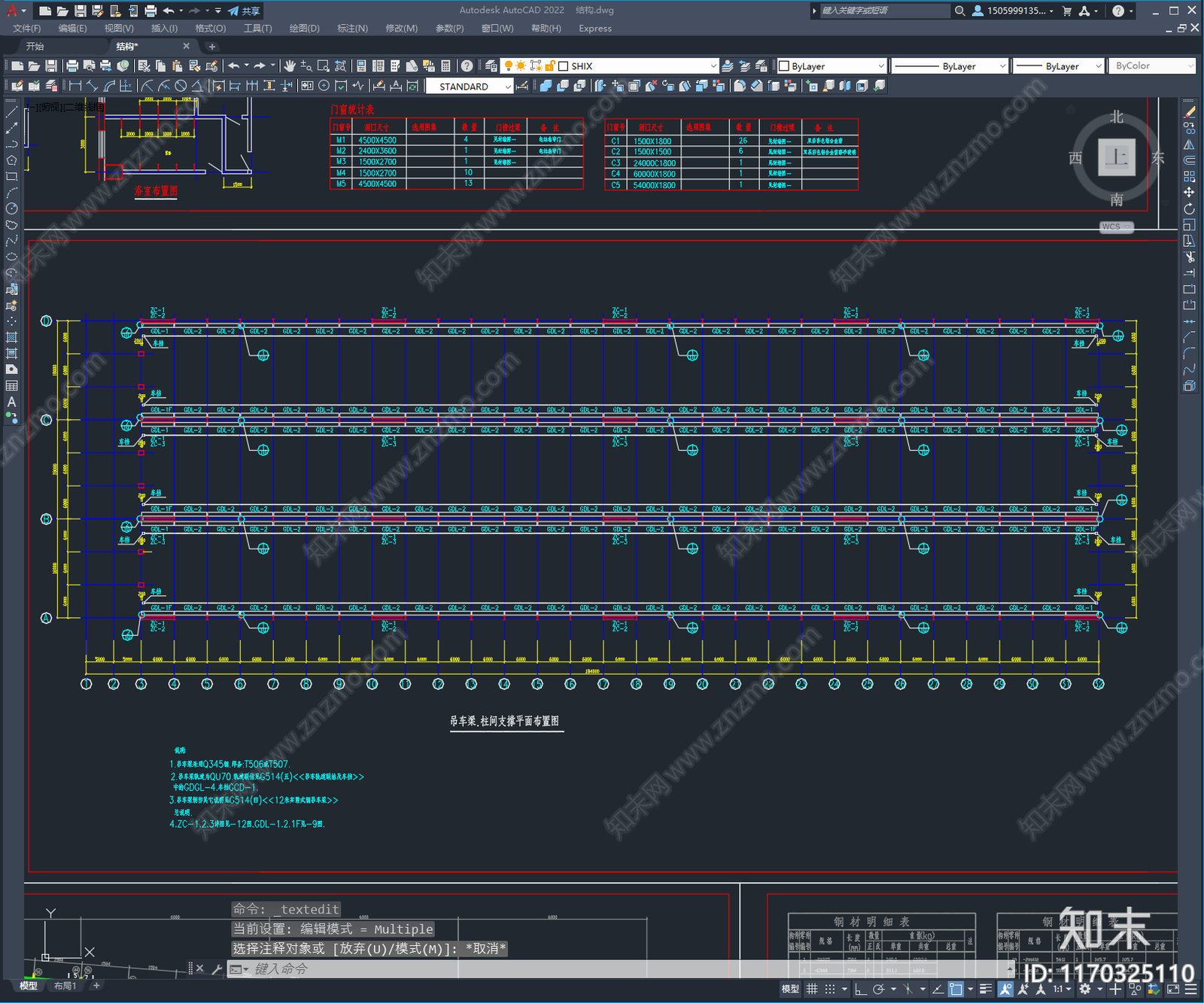Toggle drawing grid display in status bar

click(812, 989)
